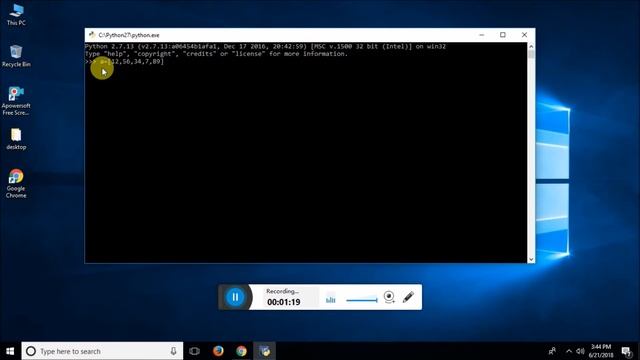The height and width of the screenshot is (360, 640).
Task: Open the Action Center notifications icon
Action: (x=627, y=351)
